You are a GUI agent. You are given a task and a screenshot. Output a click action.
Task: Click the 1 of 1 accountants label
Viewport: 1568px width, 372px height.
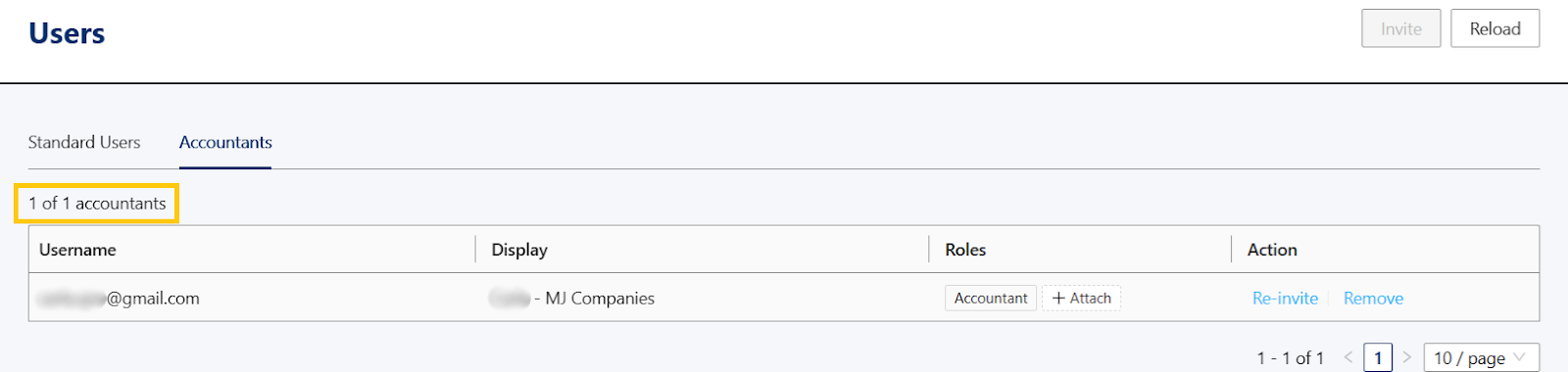pyautogui.click(x=97, y=204)
